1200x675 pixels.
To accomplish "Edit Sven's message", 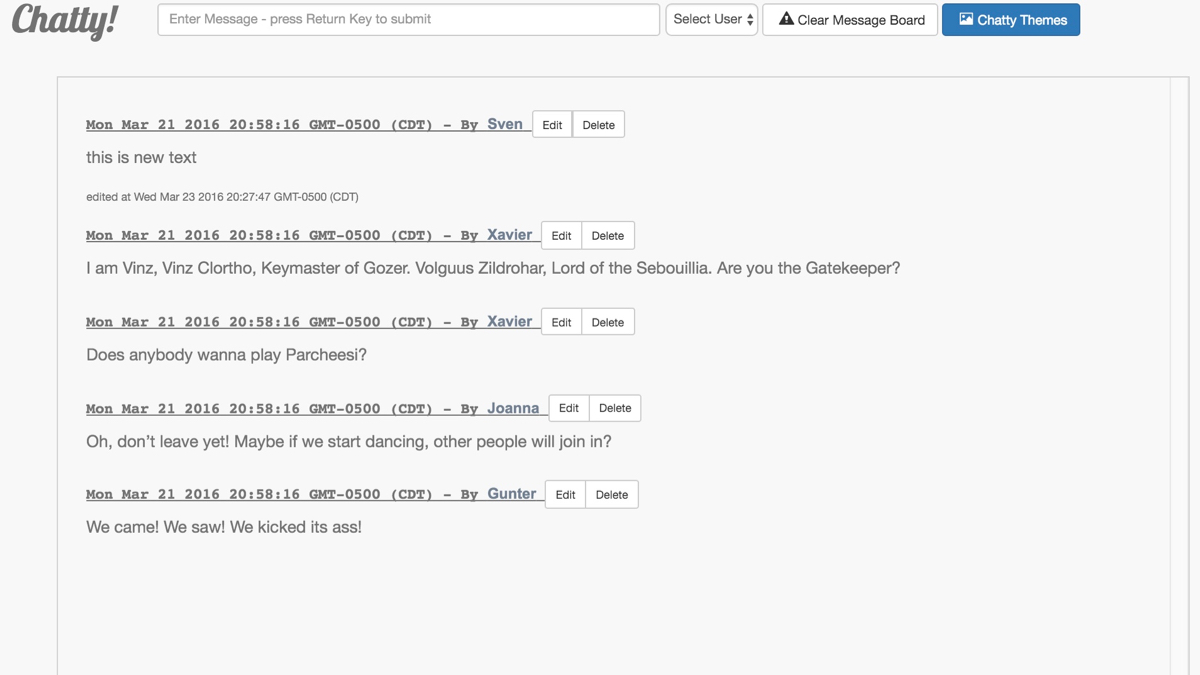I will (552, 125).
